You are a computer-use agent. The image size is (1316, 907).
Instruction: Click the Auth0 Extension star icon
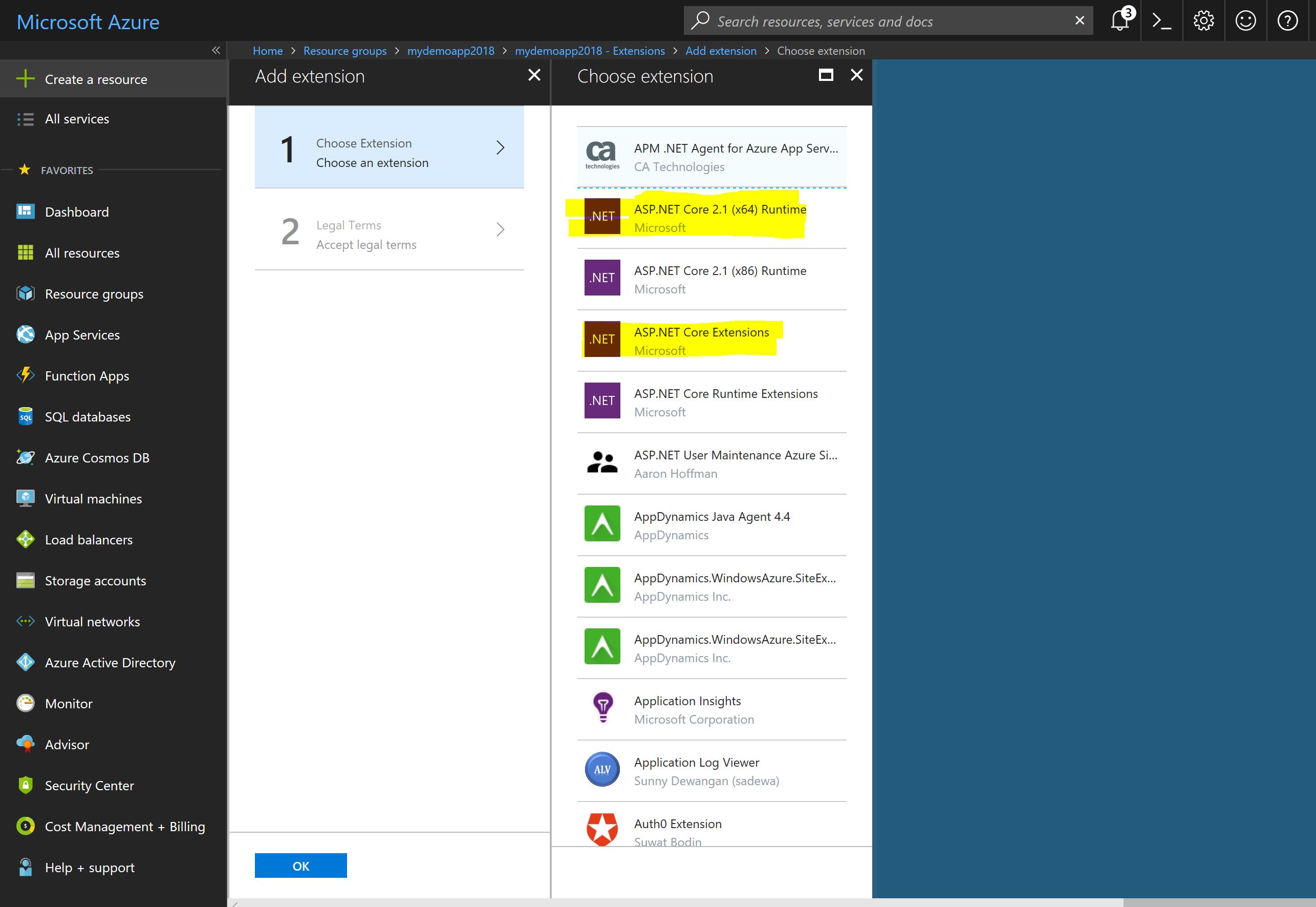tap(602, 829)
